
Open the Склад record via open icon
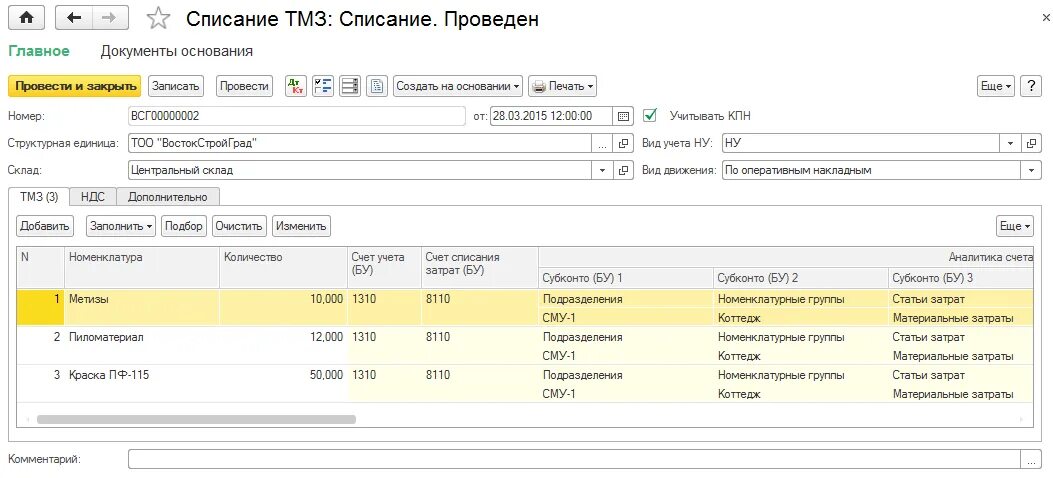(624, 171)
